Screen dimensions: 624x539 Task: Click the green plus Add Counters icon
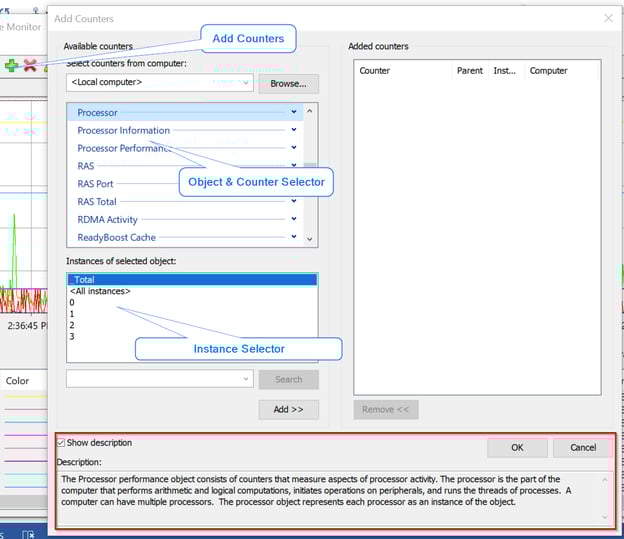pyautogui.click(x=11, y=65)
